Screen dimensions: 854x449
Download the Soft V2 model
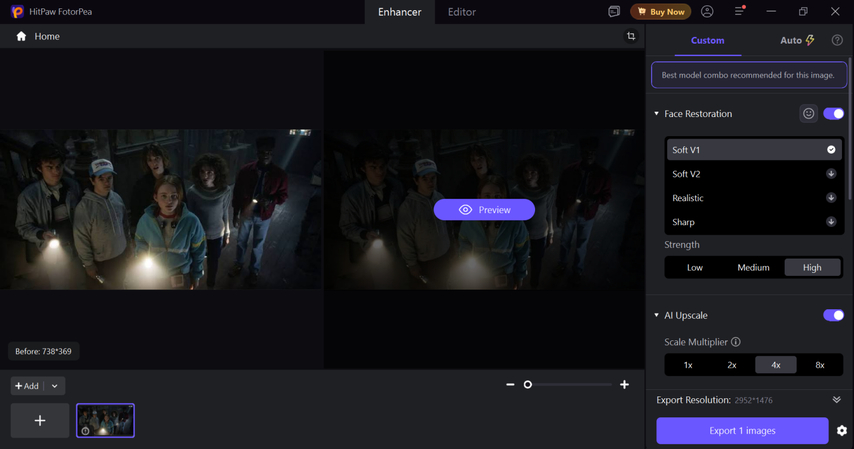click(x=831, y=174)
